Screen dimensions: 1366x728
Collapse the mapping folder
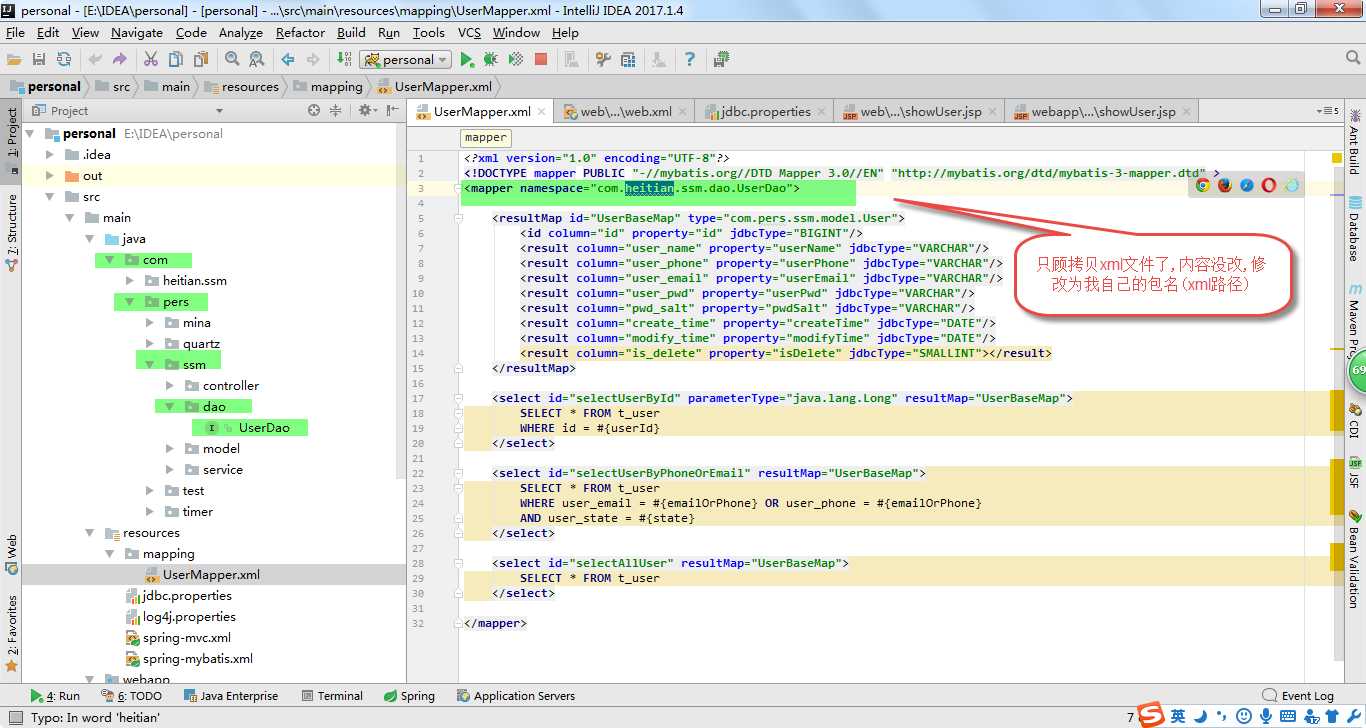point(110,554)
